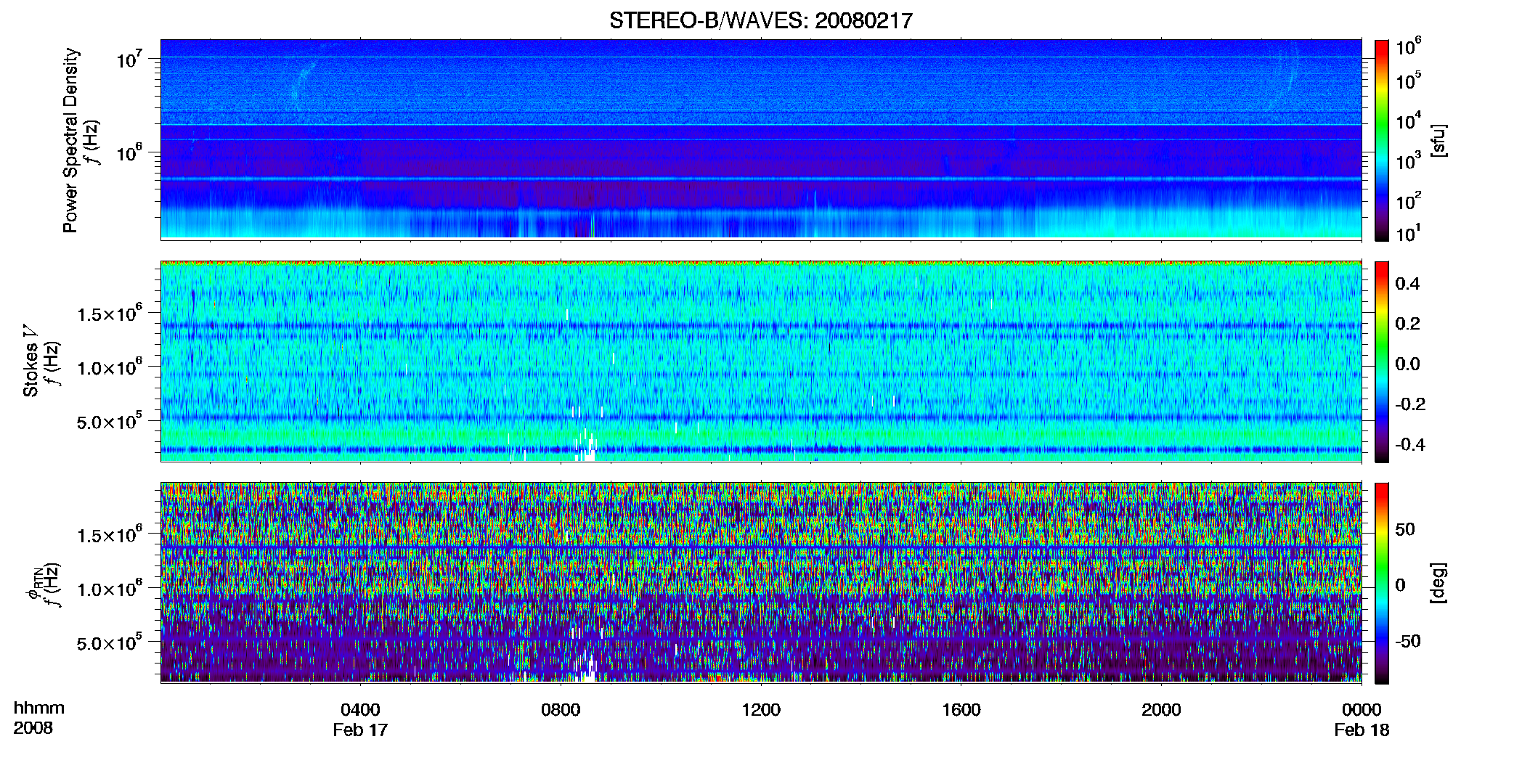Click the 10^7 frequency tick in top panel
This screenshot has width=1522, height=784.
[x=131, y=60]
